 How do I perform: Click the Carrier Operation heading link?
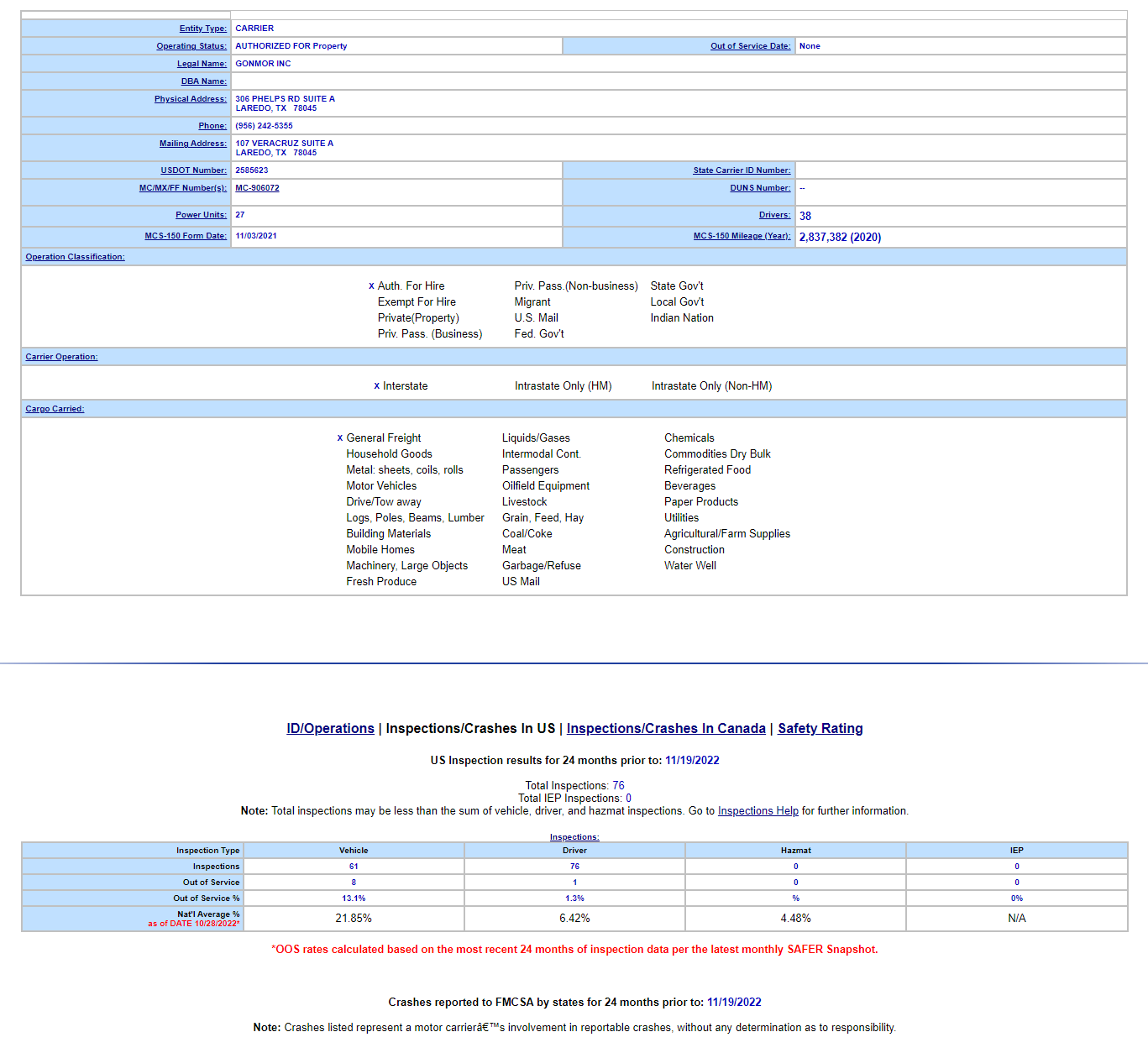pyautogui.click(x=61, y=357)
